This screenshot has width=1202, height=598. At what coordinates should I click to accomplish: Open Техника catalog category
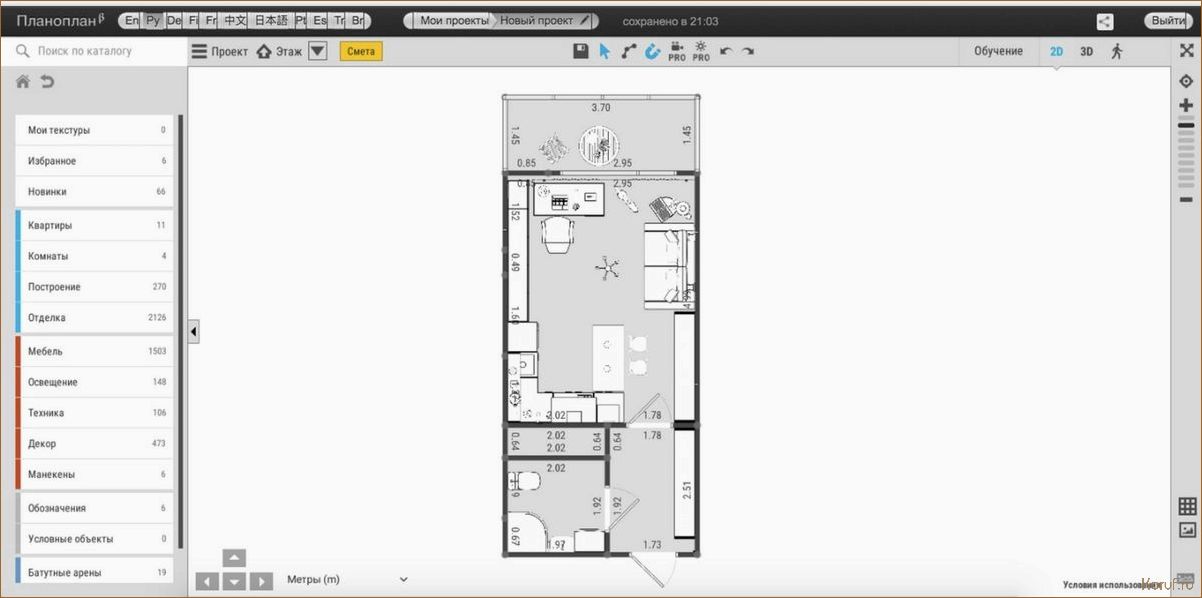95,413
